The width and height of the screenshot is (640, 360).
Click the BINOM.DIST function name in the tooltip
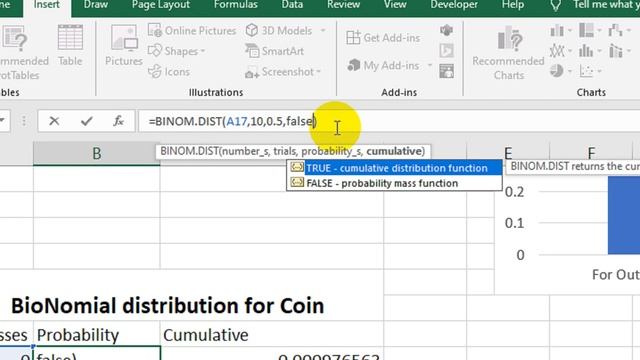(x=189, y=151)
